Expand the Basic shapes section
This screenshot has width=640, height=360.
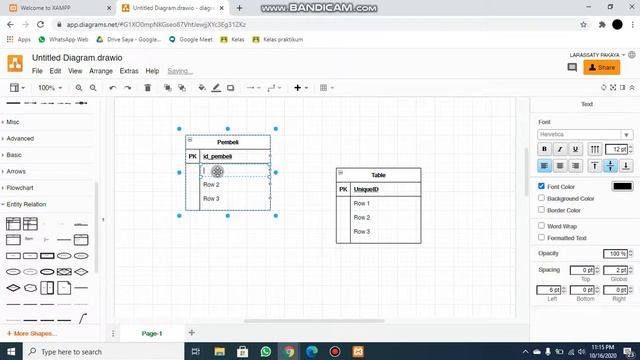pos(13,155)
